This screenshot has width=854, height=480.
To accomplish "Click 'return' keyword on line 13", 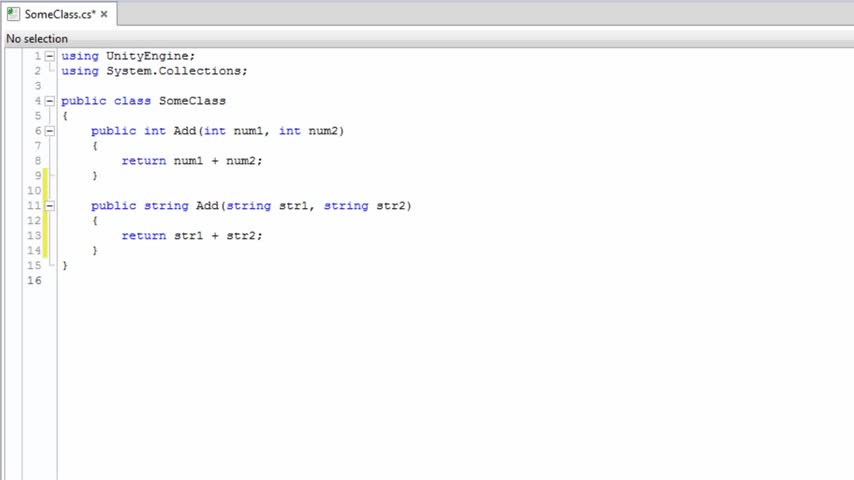I will pos(144,235).
